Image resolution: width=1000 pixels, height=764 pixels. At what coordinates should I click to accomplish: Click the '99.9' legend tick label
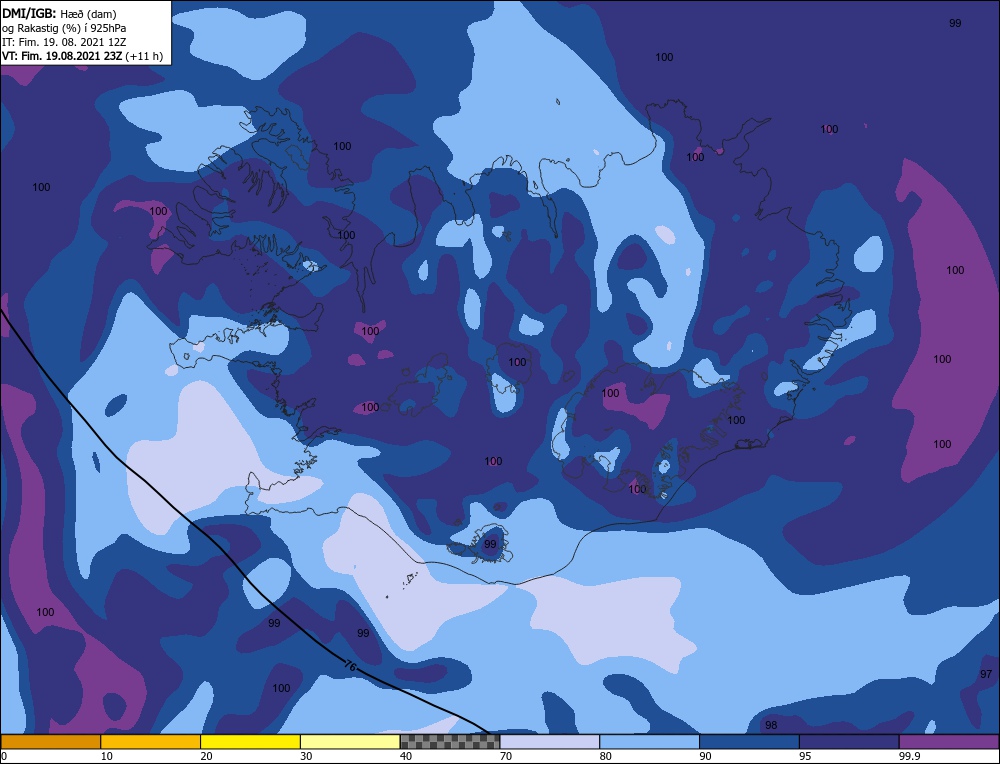[908, 756]
